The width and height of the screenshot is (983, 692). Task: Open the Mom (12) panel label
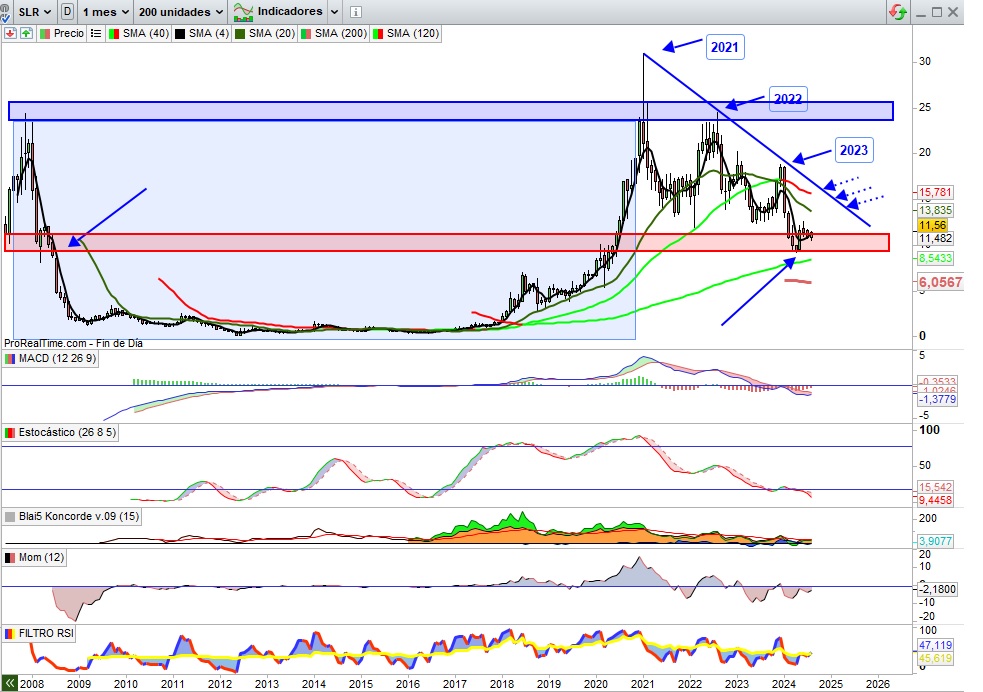[34, 558]
